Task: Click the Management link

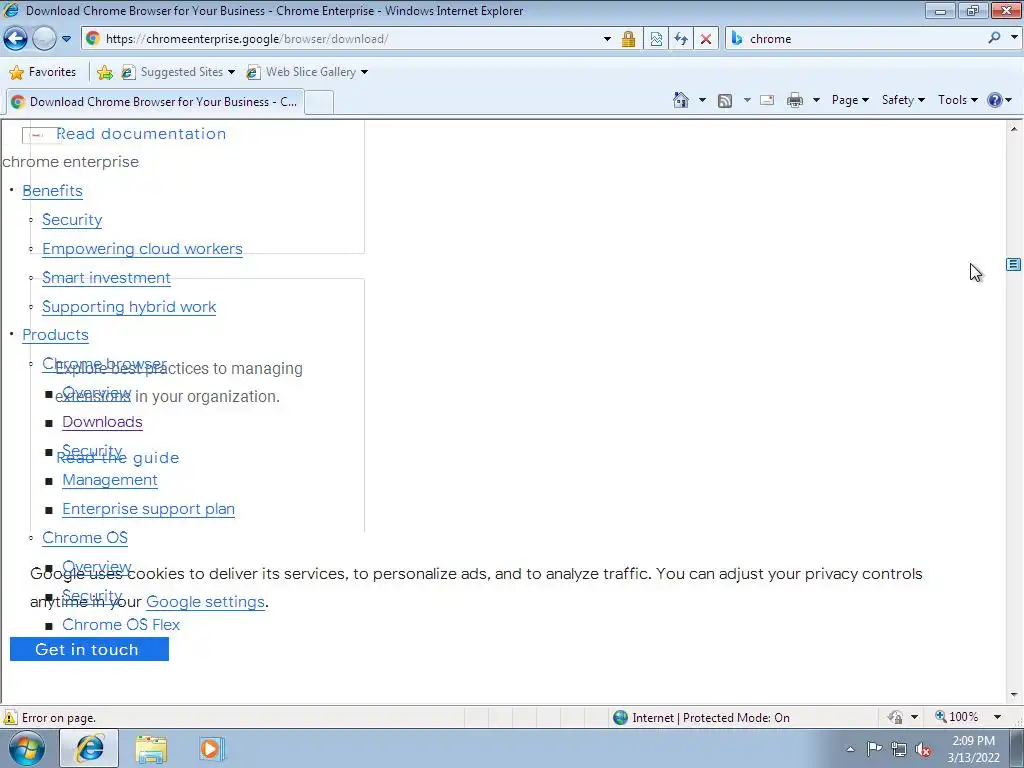Action: [x=110, y=480]
